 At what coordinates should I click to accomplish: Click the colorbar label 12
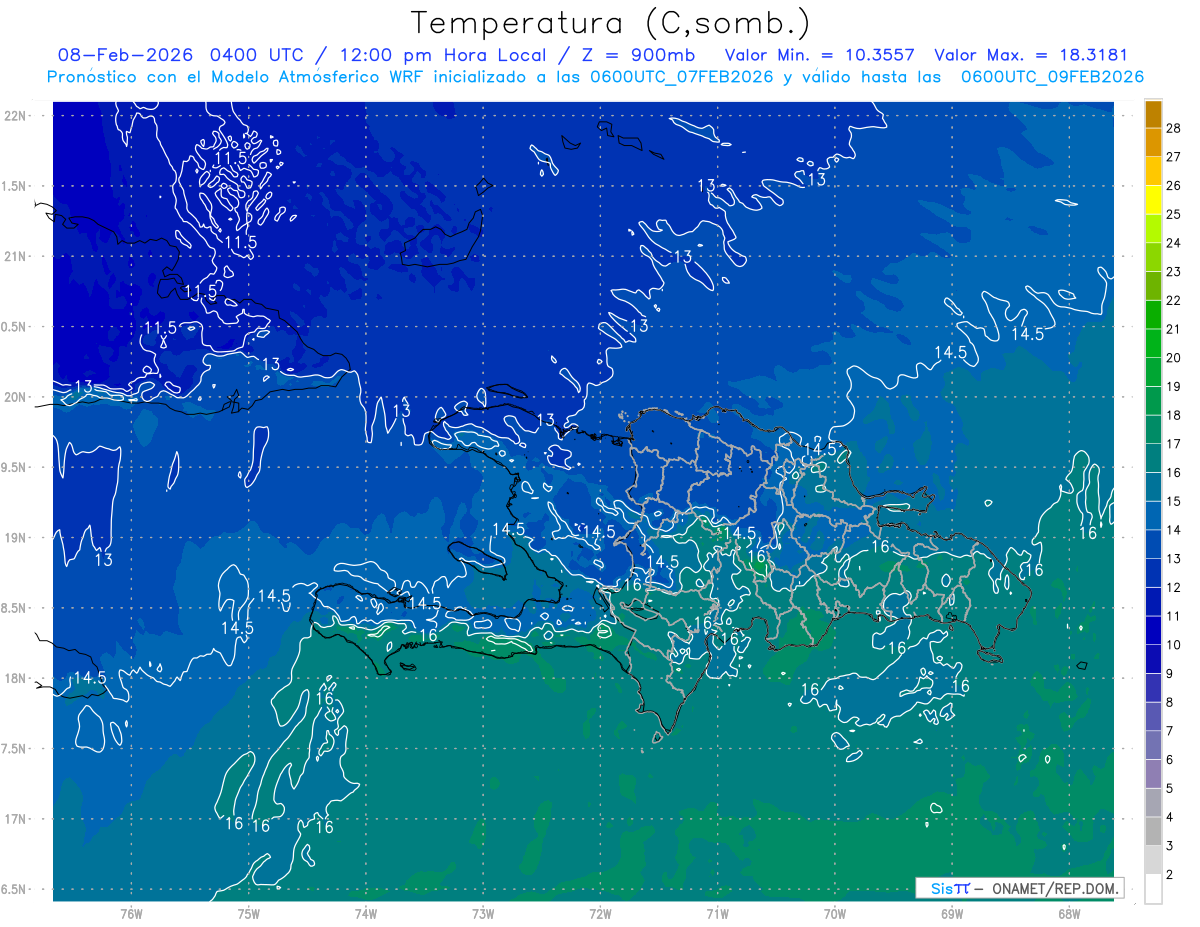[1174, 587]
